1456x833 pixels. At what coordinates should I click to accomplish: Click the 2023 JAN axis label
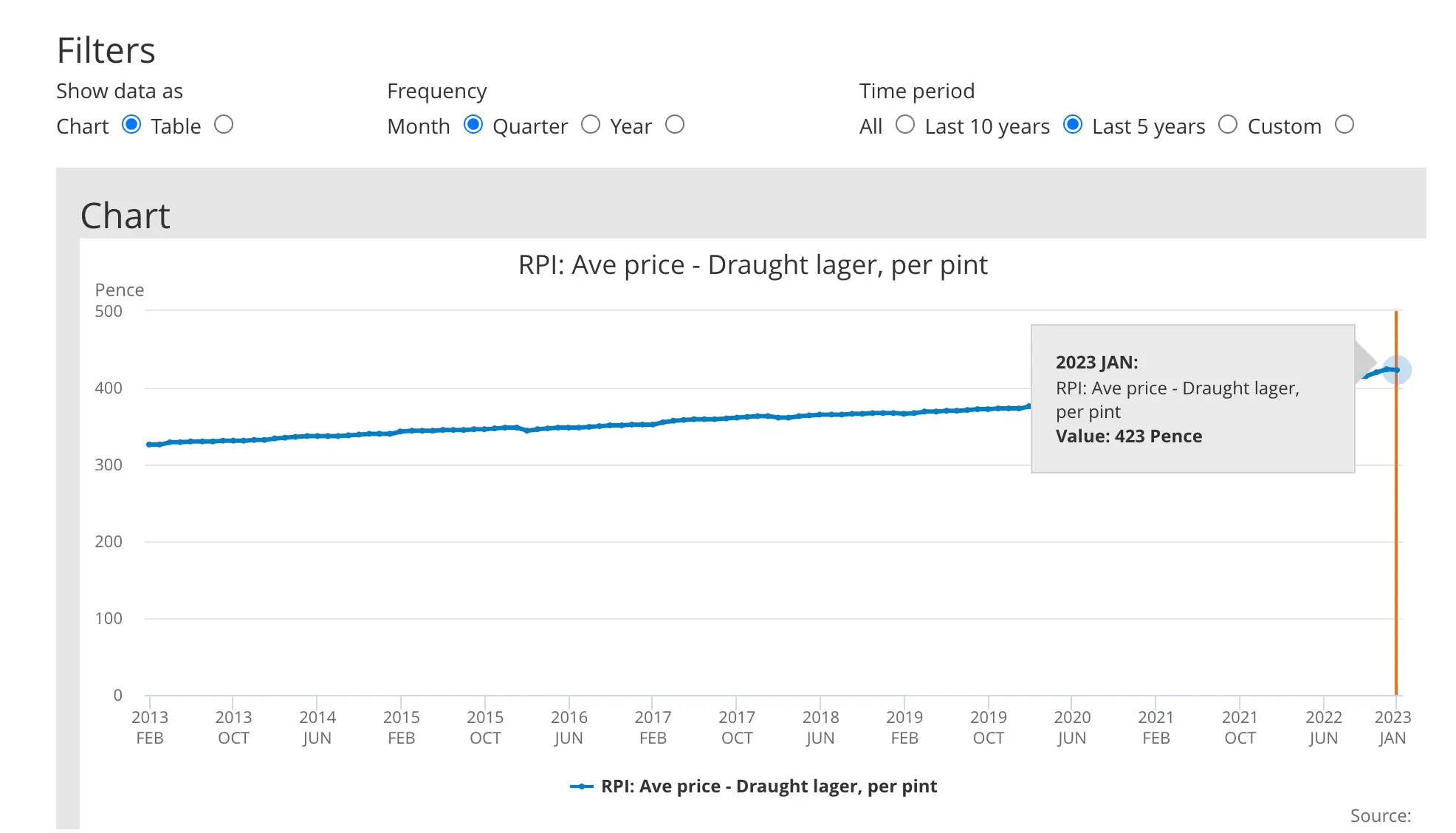click(1393, 727)
